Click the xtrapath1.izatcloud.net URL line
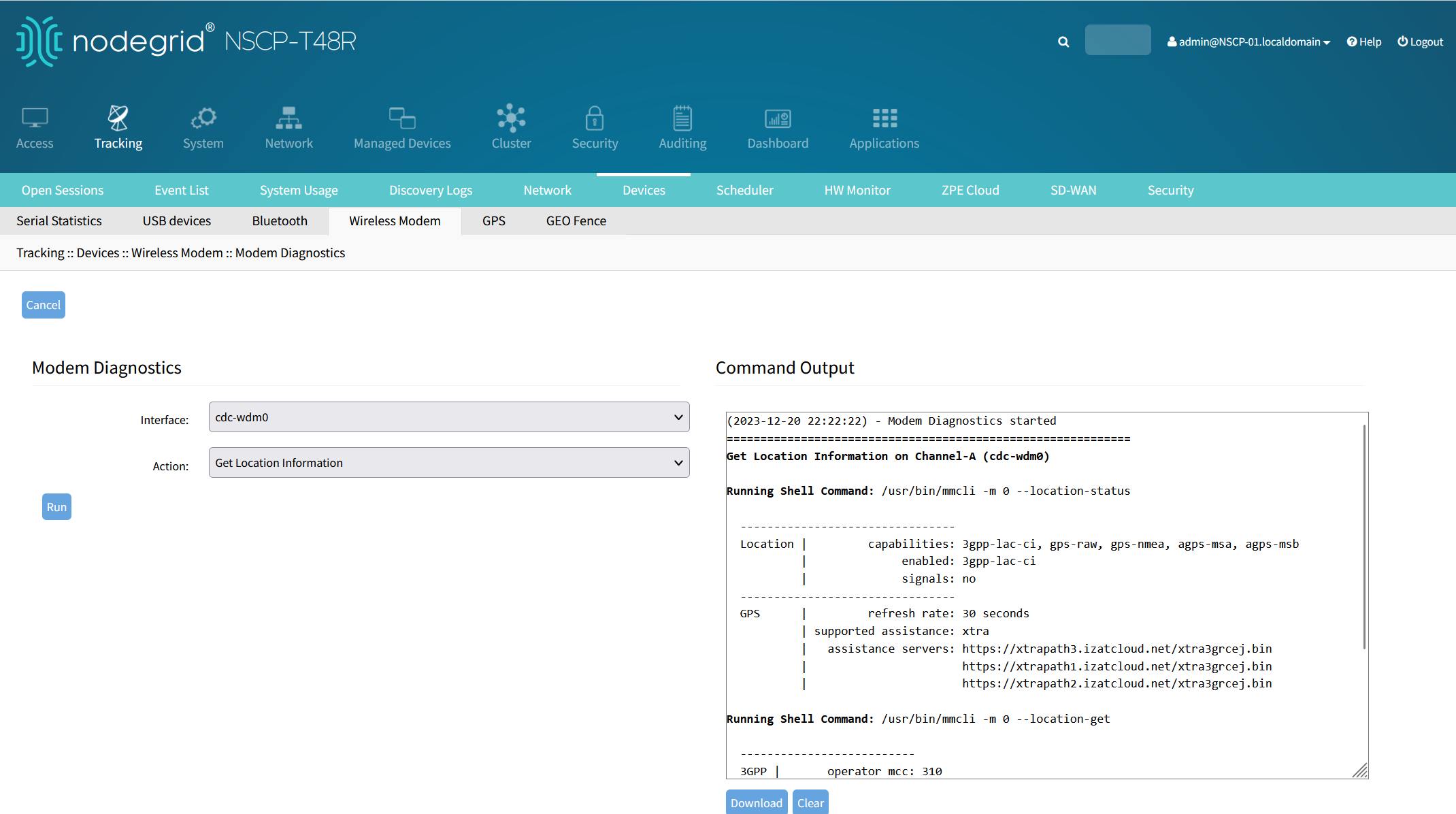Image resolution: width=1456 pixels, height=814 pixels. [x=1116, y=667]
